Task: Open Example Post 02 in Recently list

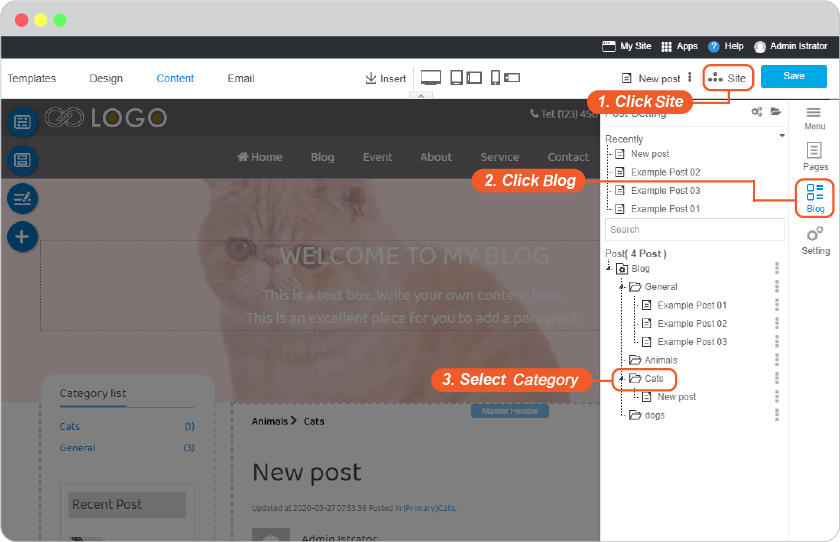Action: [x=665, y=172]
